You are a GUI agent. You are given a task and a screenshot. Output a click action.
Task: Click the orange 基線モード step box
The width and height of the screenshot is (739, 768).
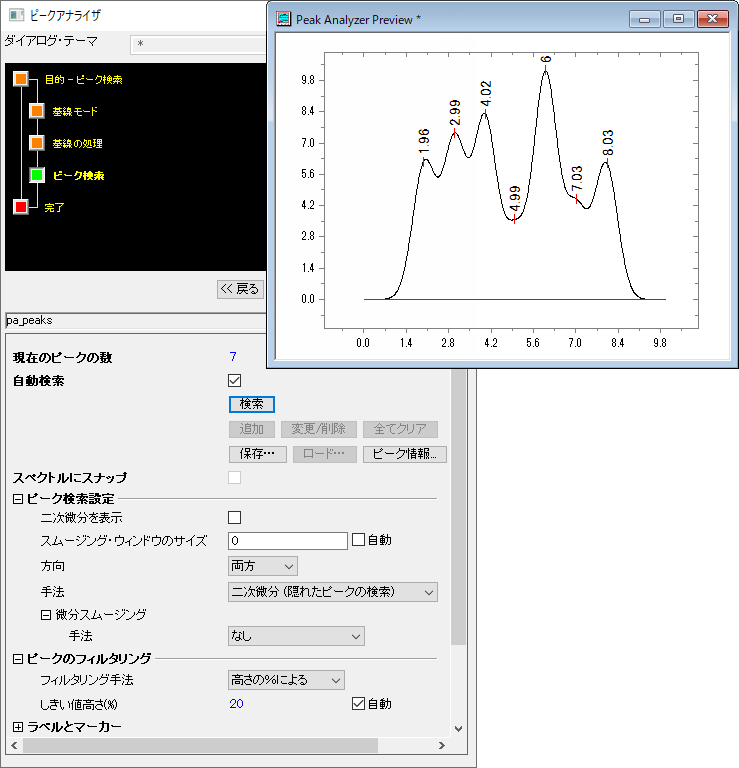coord(37,111)
